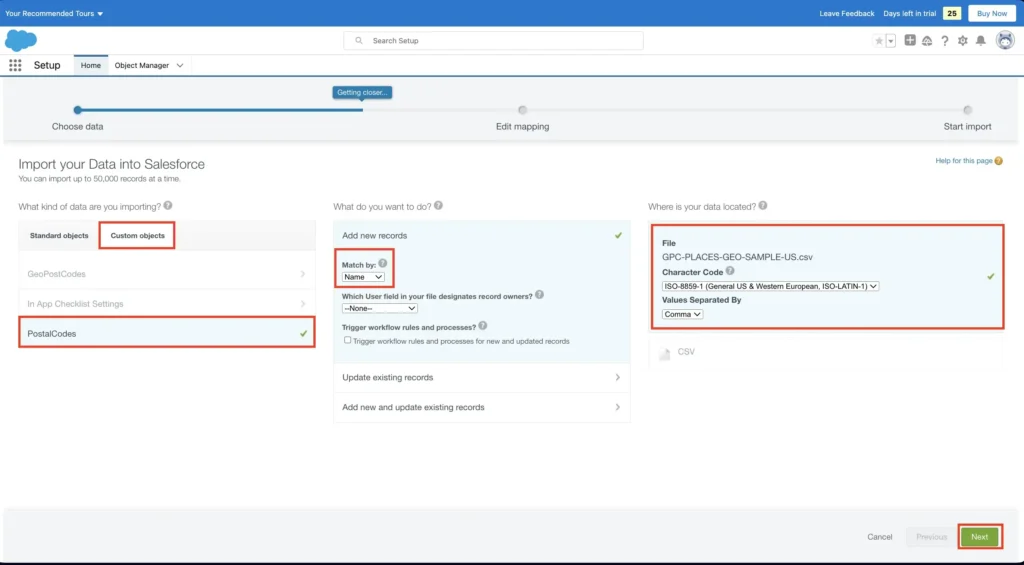Open the favorites list dropdown arrow
This screenshot has height=565, width=1024.
coord(891,40)
